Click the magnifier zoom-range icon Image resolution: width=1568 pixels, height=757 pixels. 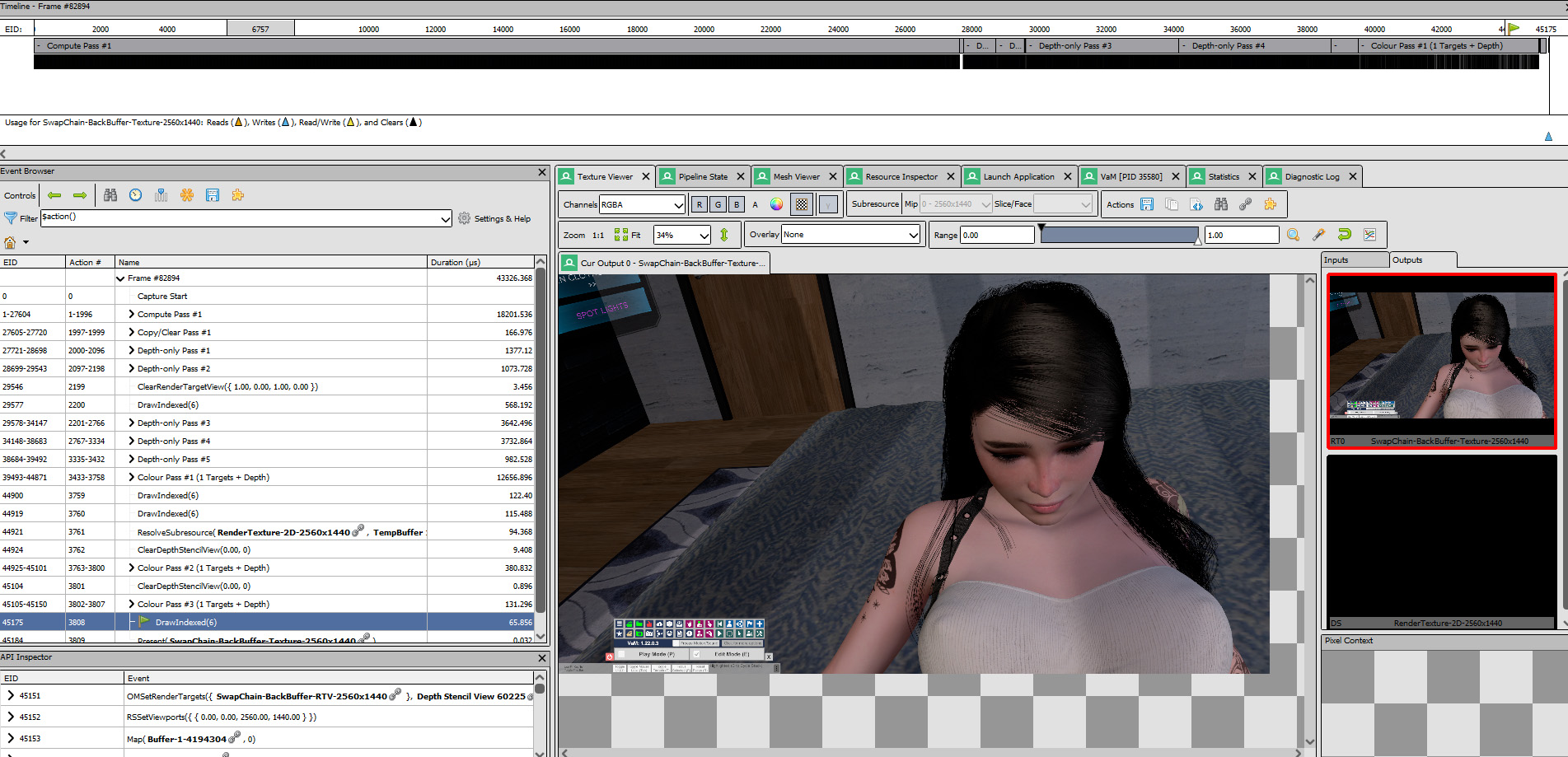pos(1294,235)
